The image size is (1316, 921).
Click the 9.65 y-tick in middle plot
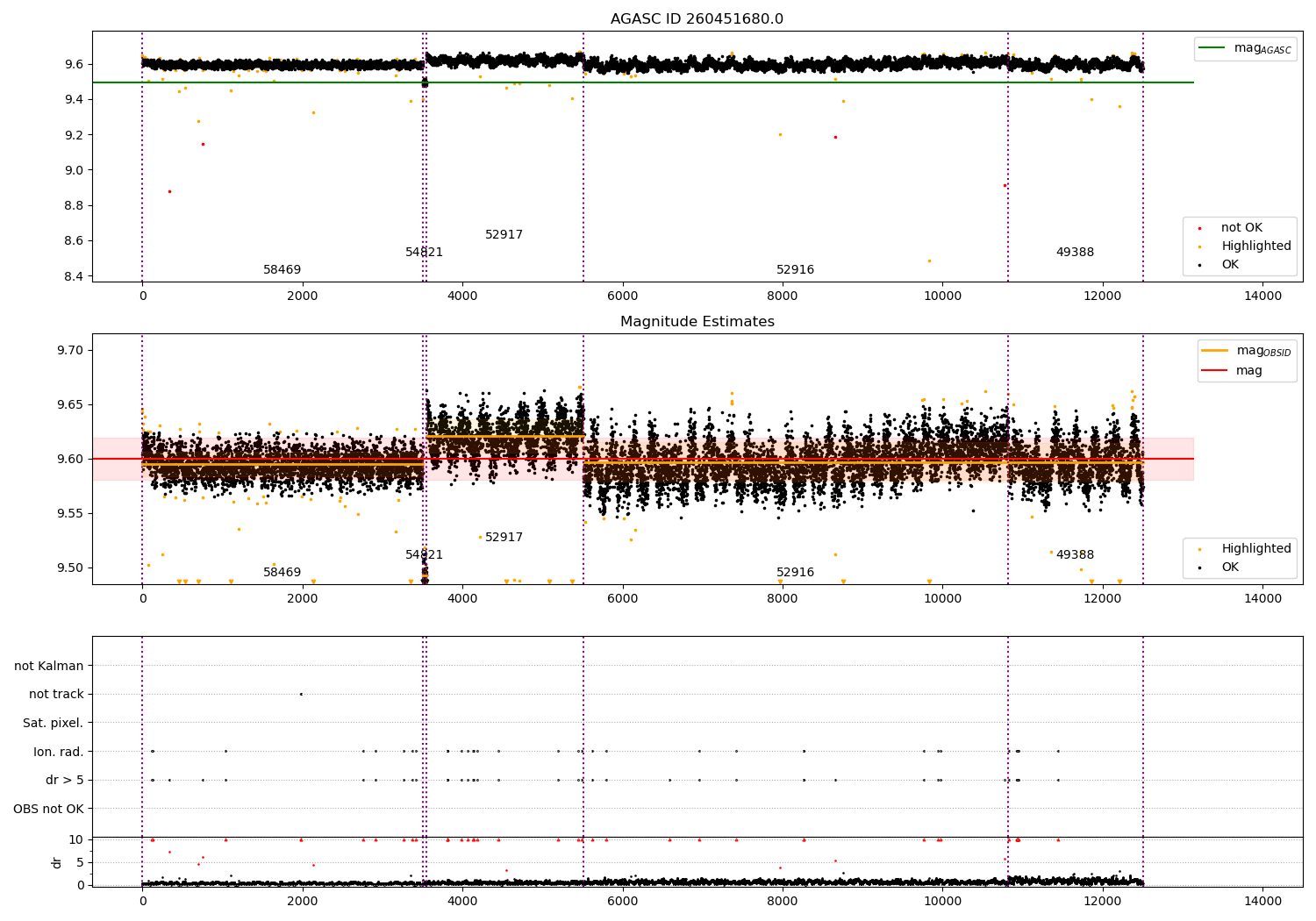69,405
